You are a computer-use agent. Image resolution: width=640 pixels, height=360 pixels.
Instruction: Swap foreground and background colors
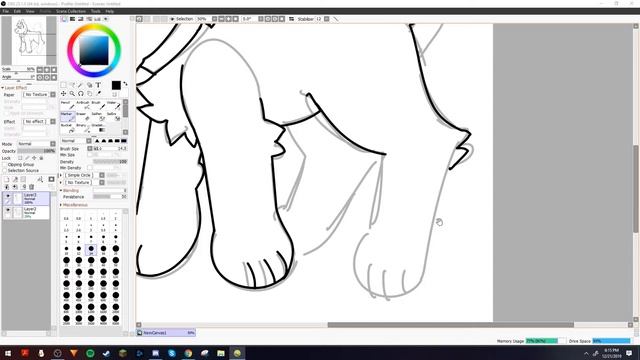(125, 84)
